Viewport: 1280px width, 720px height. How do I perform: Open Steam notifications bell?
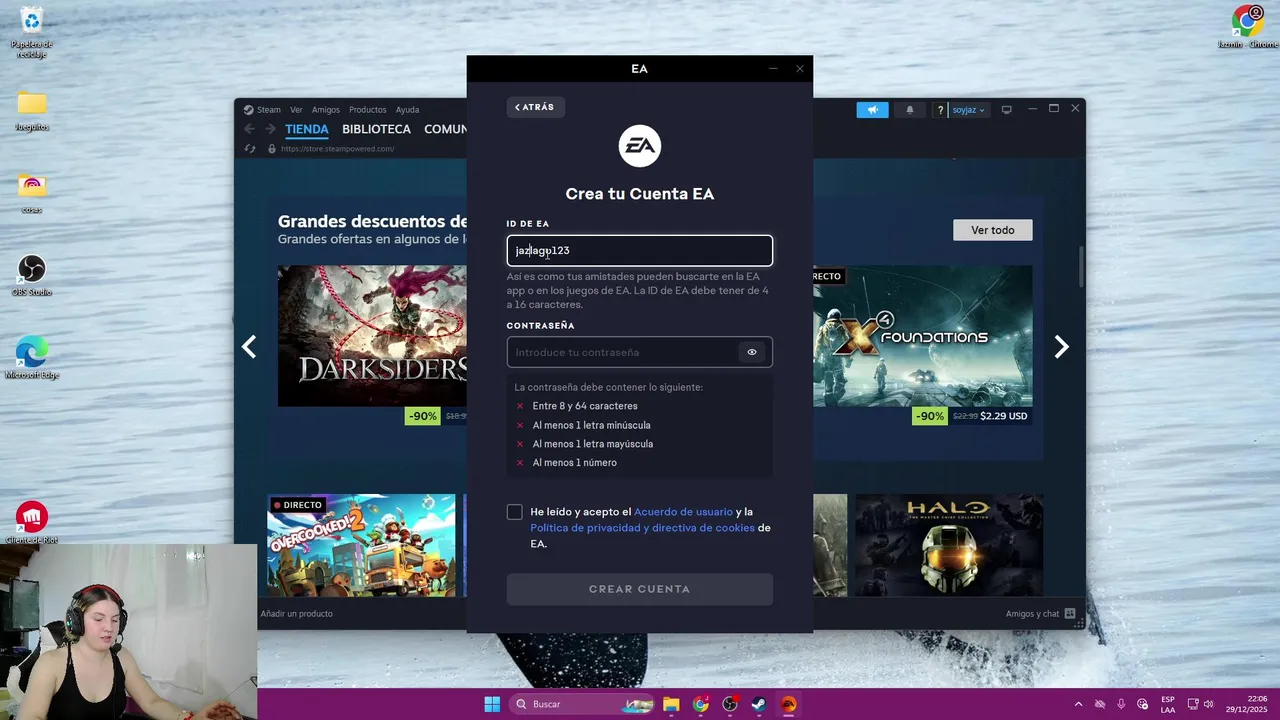pos(910,110)
